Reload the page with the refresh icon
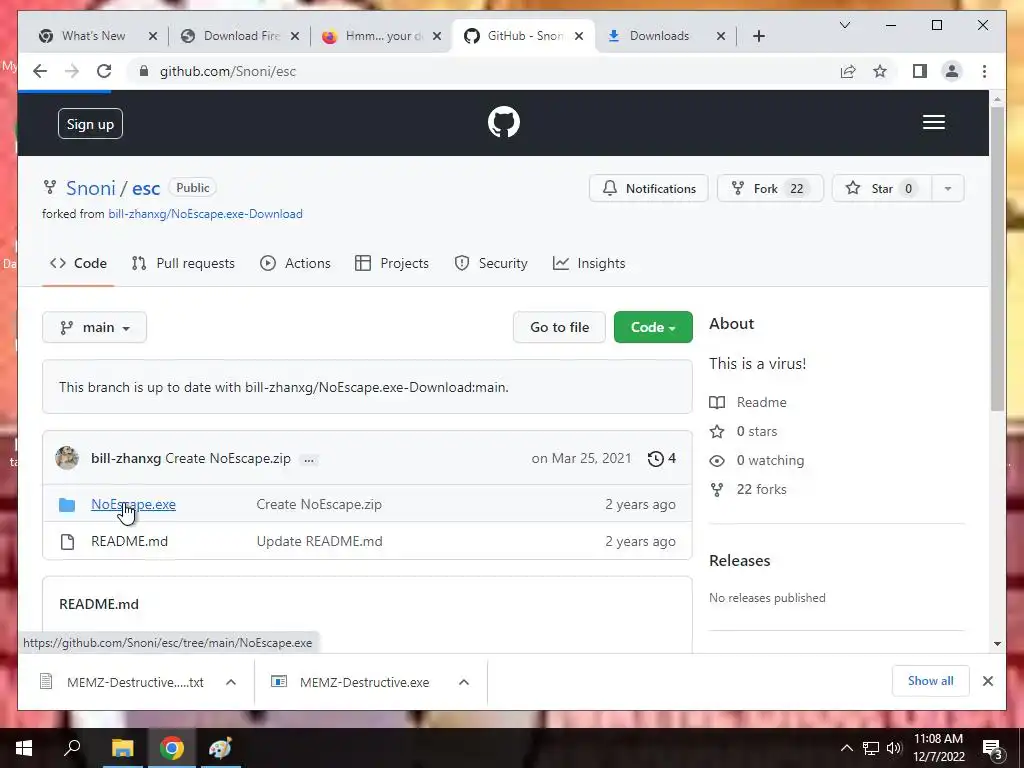 pyautogui.click(x=104, y=71)
